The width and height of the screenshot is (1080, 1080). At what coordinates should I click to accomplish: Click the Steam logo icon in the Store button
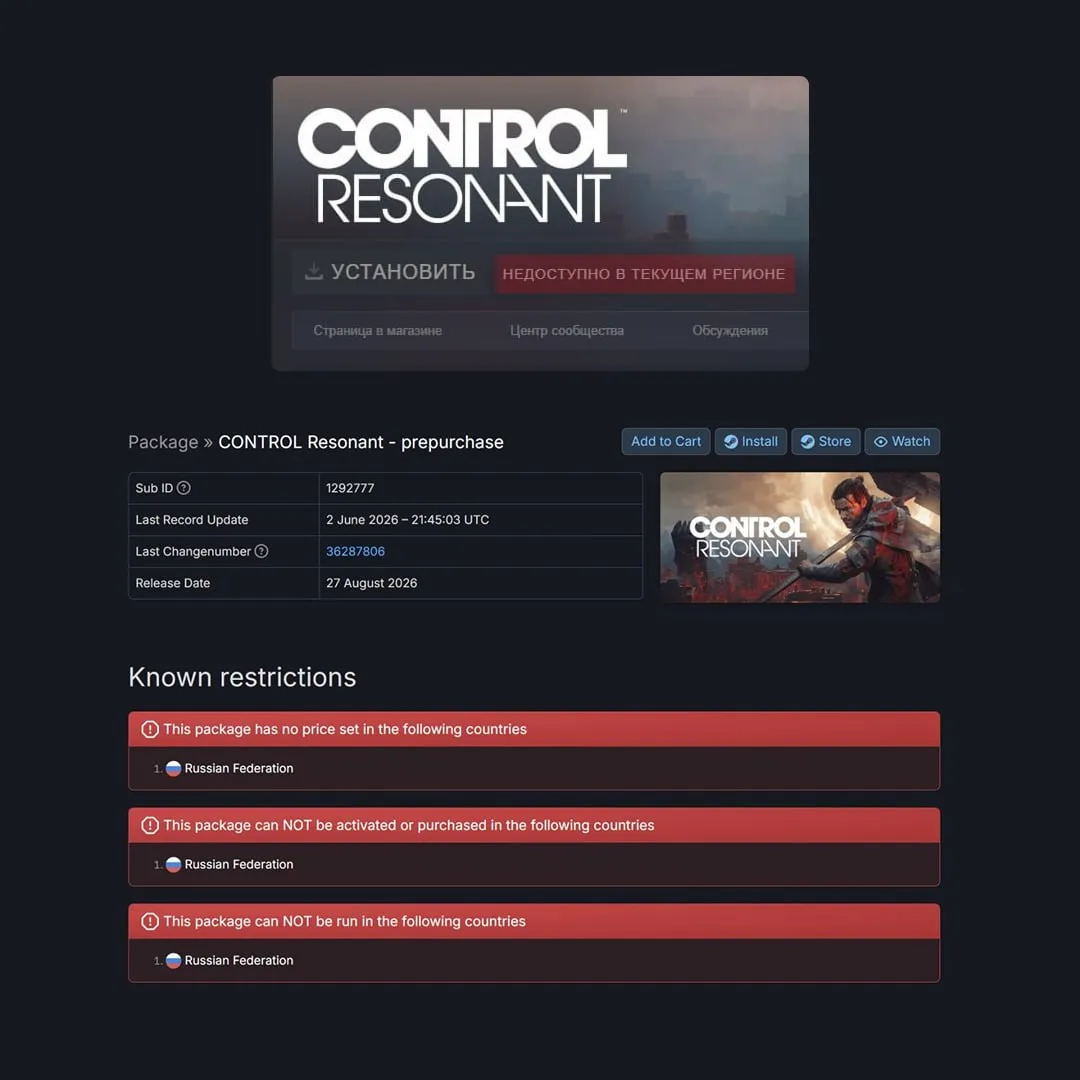(x=807, y=442)
